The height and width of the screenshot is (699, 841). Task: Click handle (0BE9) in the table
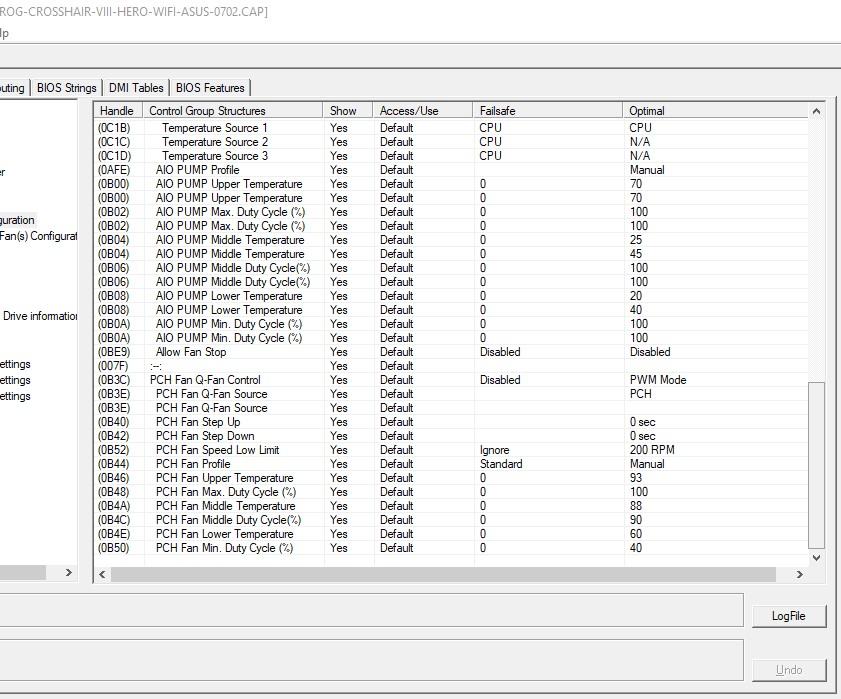pyautogui.click(x=114, y=352)
